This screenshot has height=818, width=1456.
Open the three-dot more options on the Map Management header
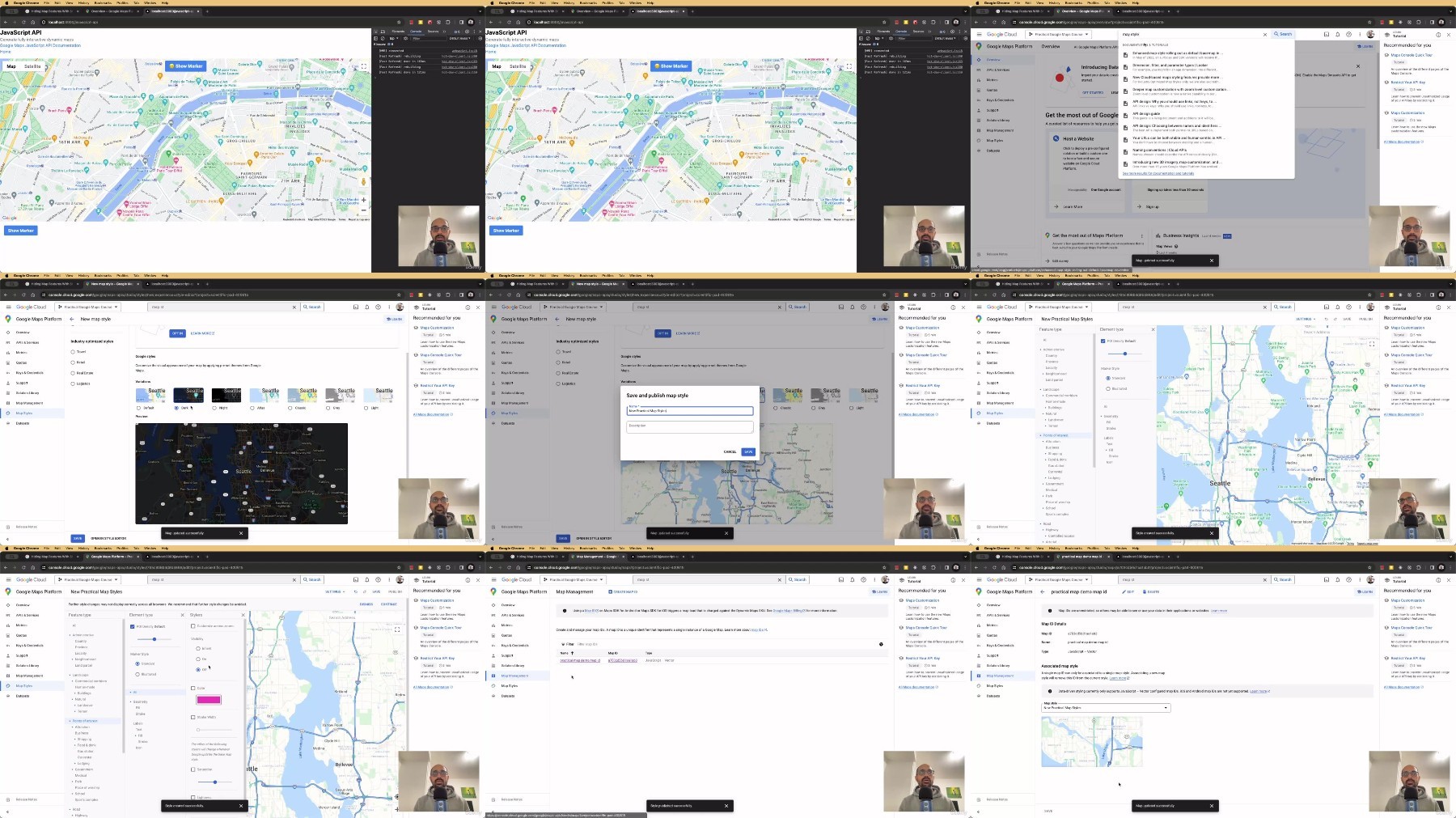click(x=874, y=579)
